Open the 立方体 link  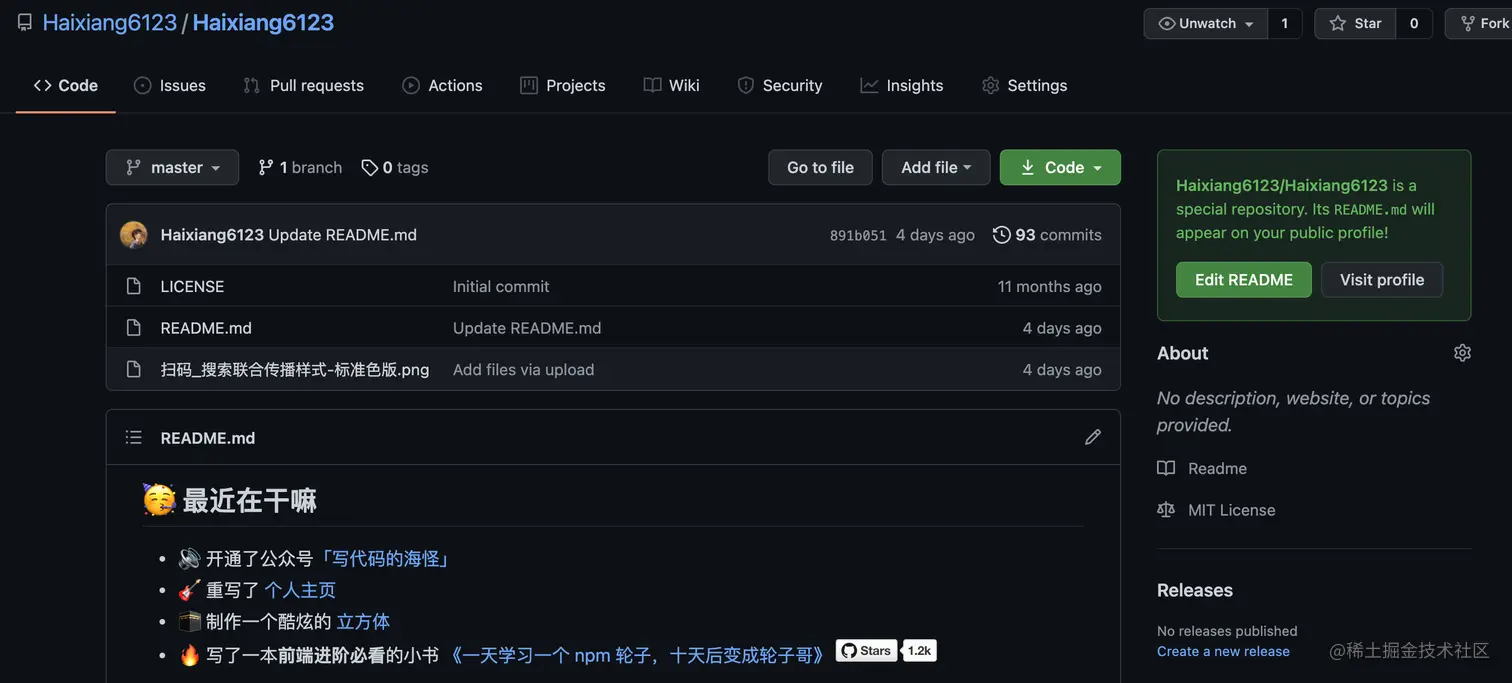363,622
